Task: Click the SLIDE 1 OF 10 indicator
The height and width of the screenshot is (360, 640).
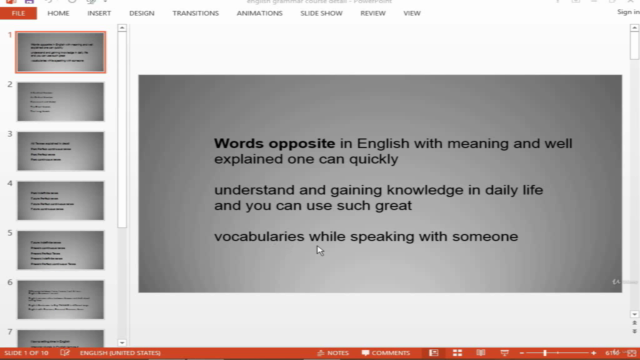Action: click(x=26, y=353)
